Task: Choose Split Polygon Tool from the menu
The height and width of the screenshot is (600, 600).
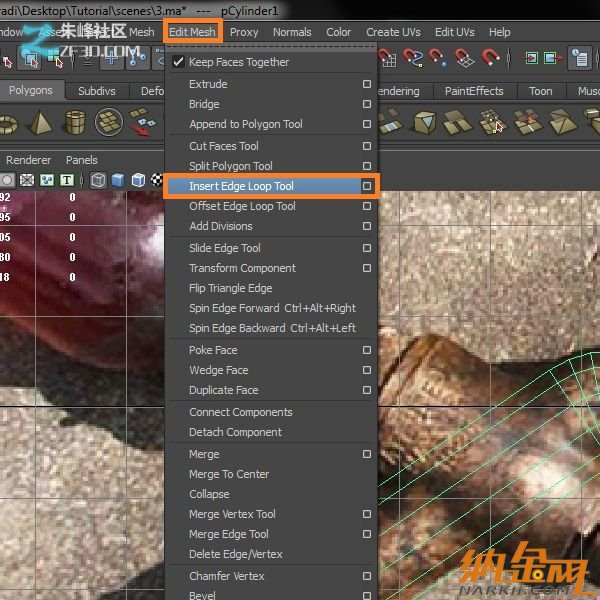Action: [x=231, y=166]
